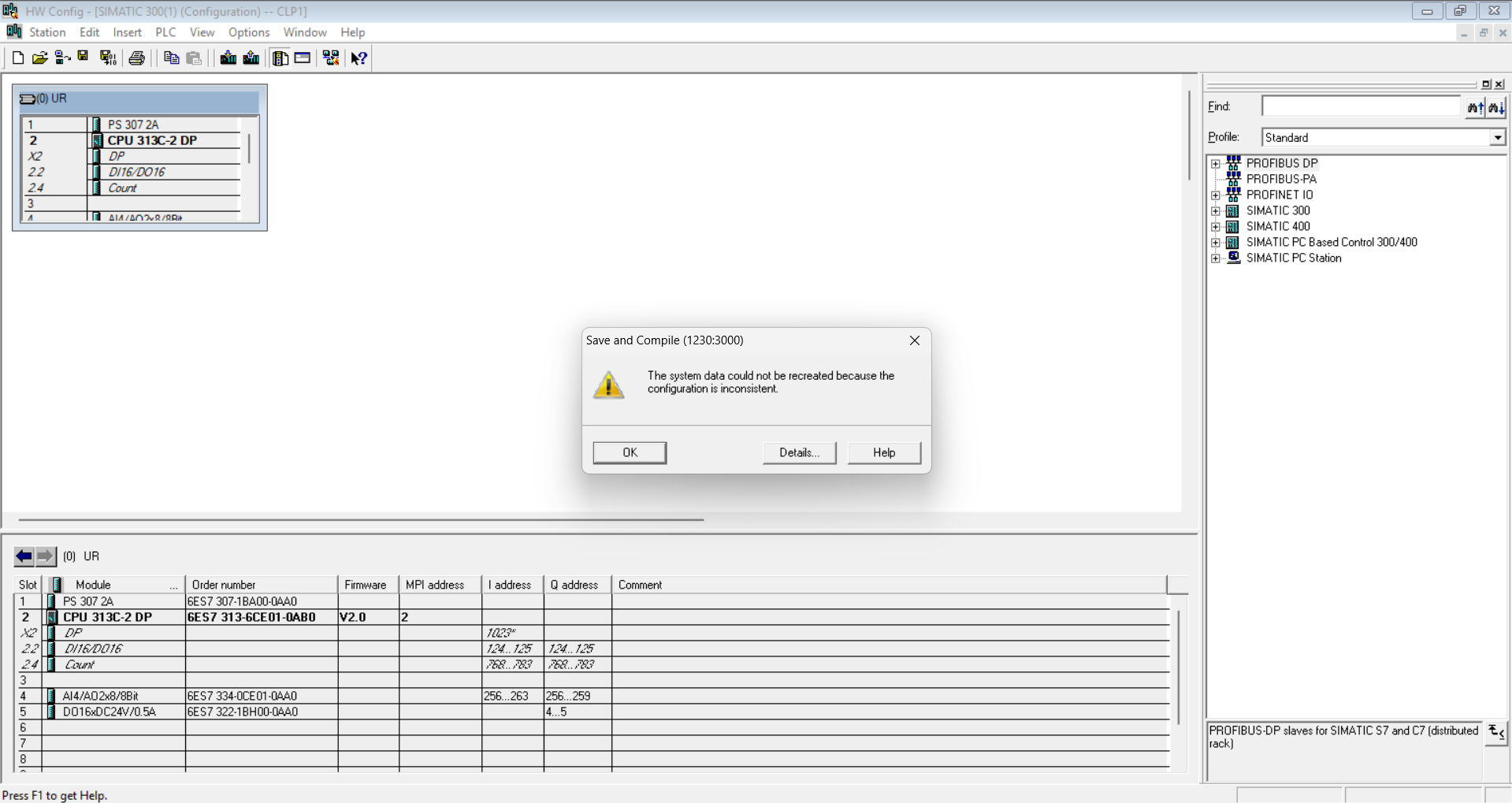The height and width of the screenshot is (803, 1512).
Task: Open the Options menu
Action: coord(249,32)
